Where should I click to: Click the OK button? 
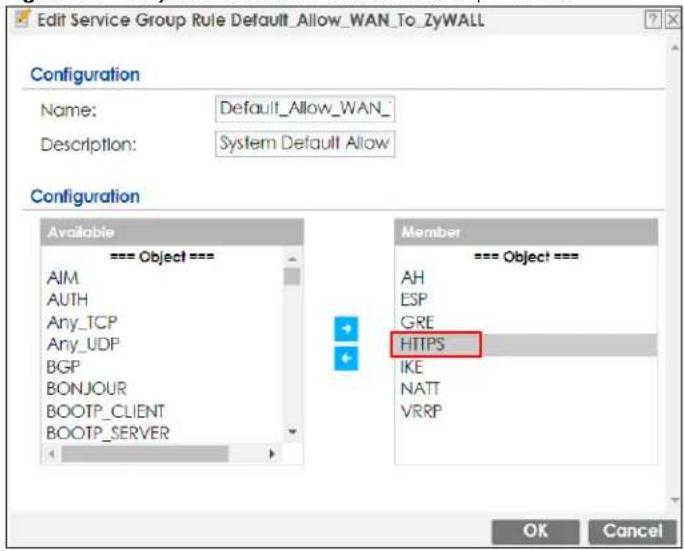point(535,531)
